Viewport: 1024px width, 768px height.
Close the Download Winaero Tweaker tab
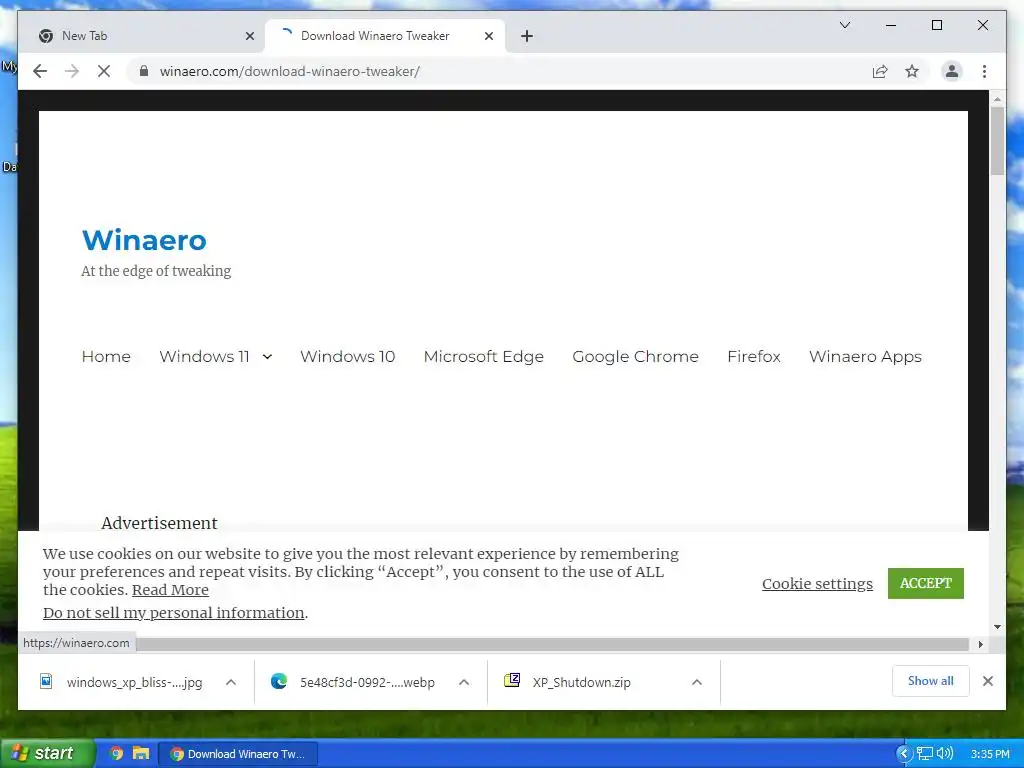tap(488, 36)
